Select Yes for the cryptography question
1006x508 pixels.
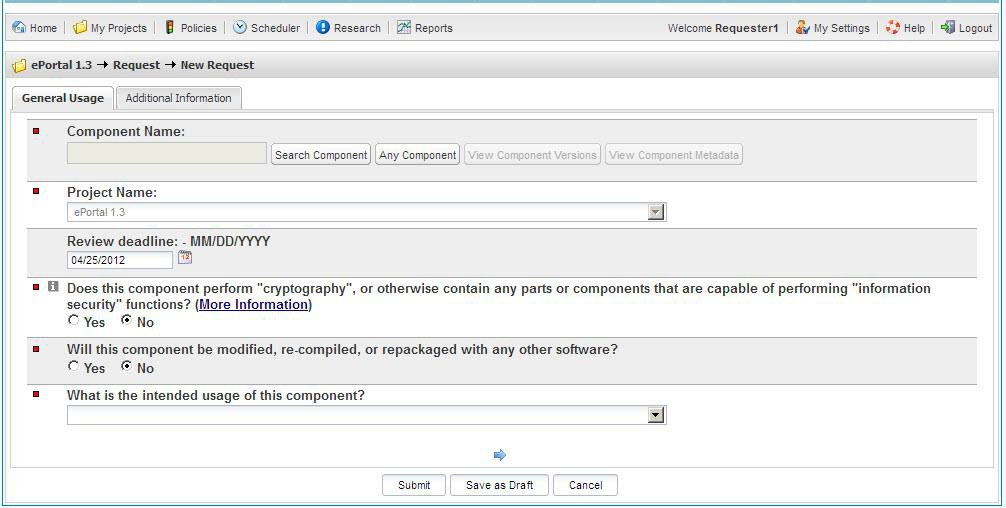click(x=74, y=321)
